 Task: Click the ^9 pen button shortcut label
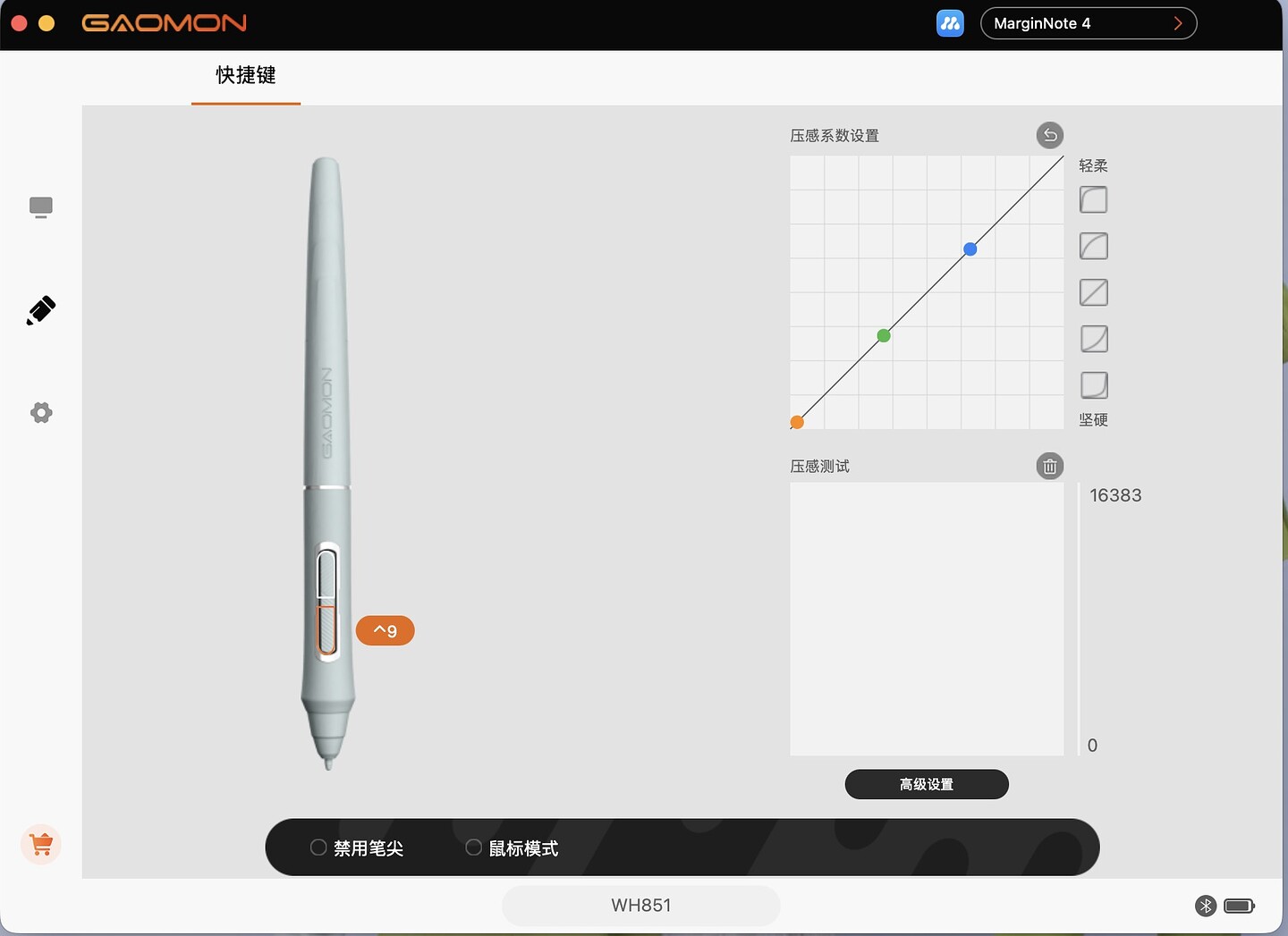coord(386,630)
